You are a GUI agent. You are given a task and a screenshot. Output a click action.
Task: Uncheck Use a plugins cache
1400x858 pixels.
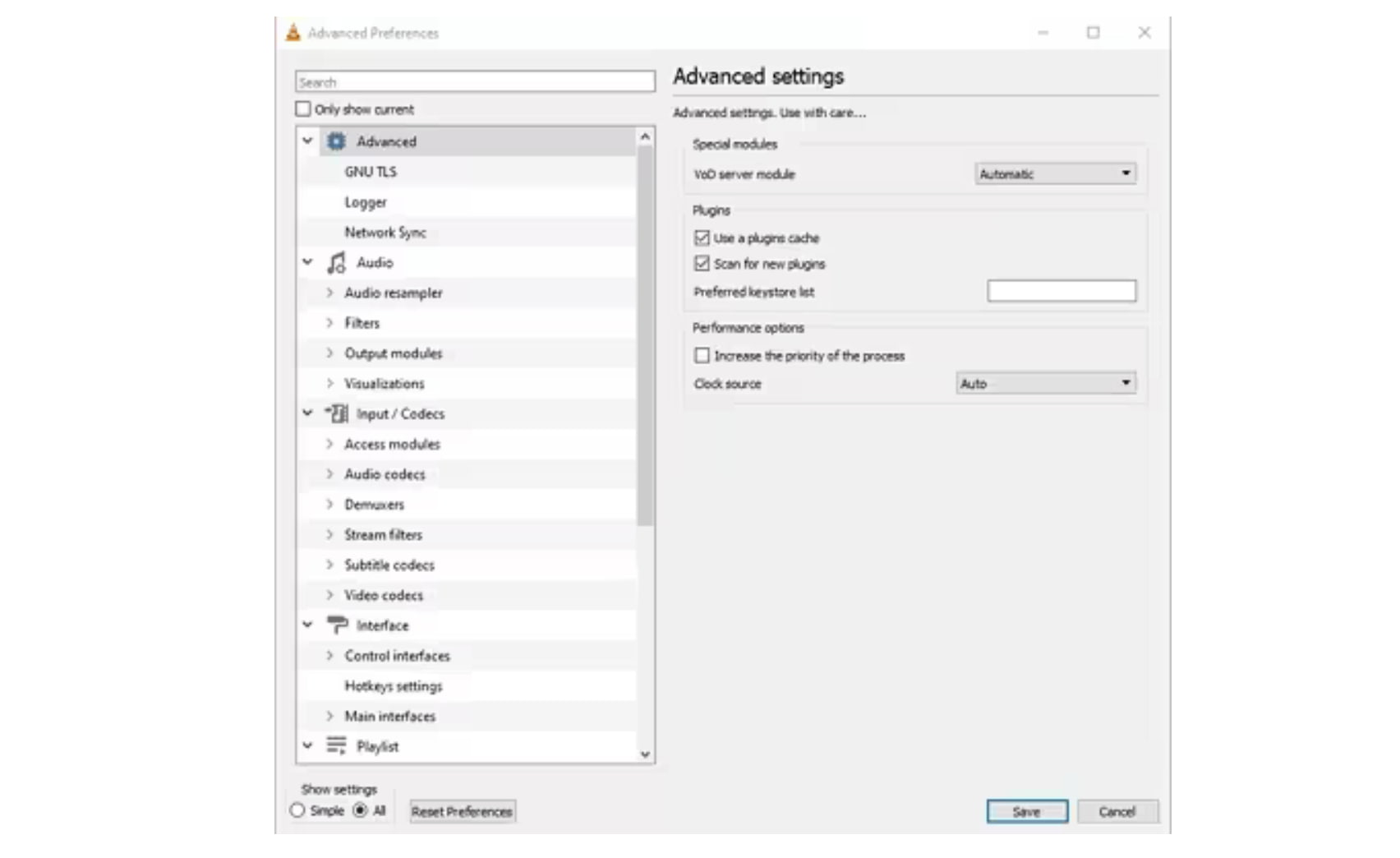pyautogui.click(x=702, y=238)
